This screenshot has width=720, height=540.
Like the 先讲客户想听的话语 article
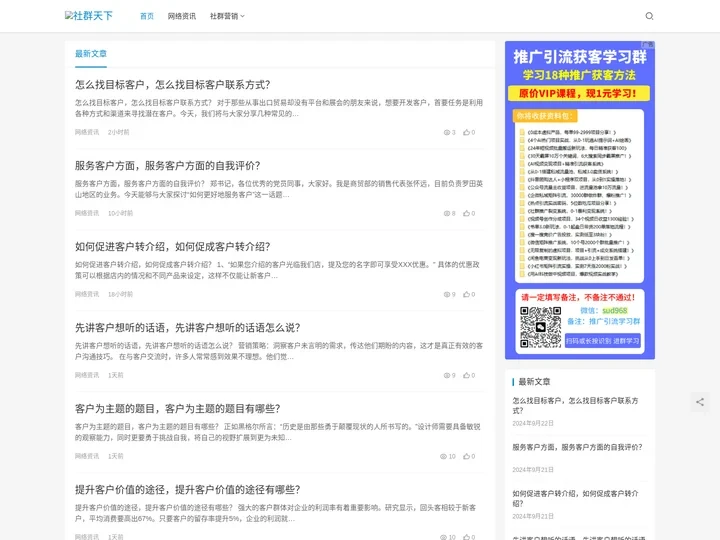tap(467, 375)
